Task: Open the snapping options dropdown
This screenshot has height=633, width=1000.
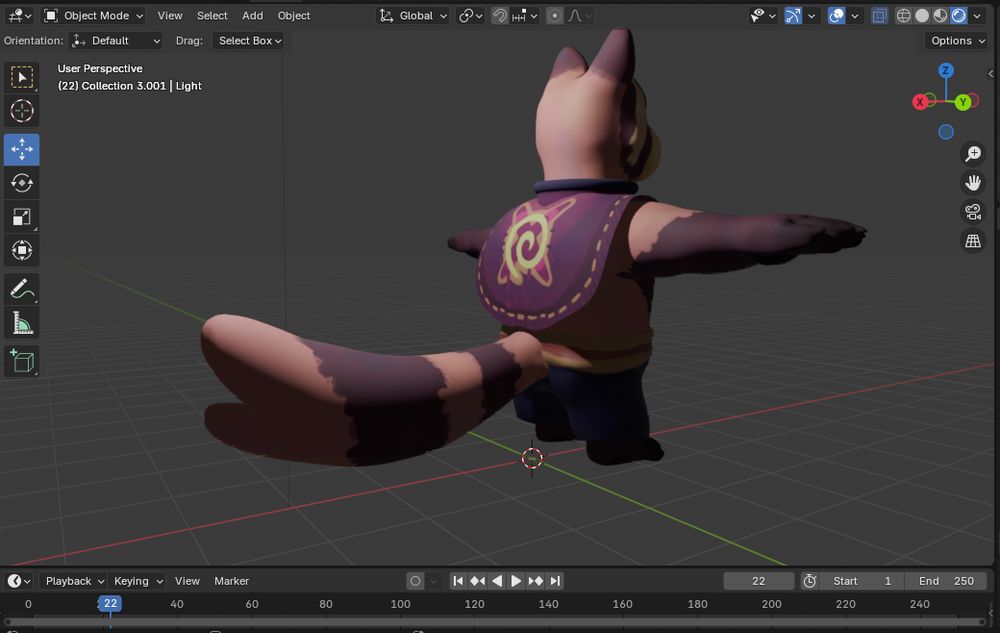Action: (526, 16)
